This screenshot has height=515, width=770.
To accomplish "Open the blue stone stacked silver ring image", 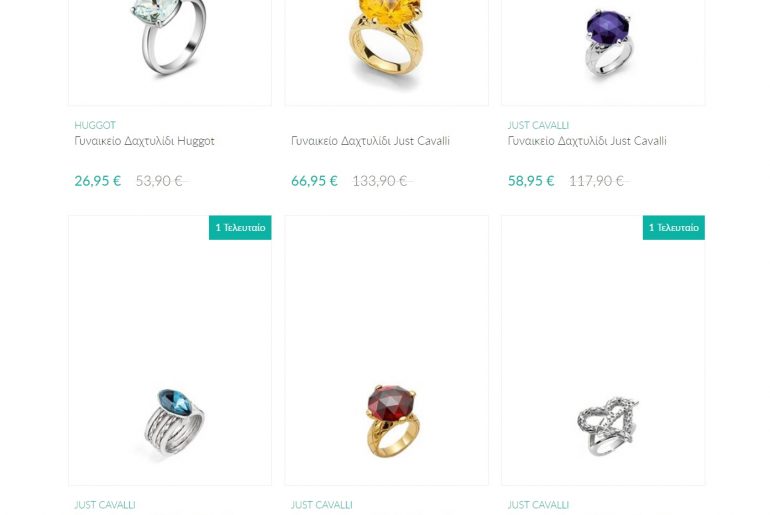I will [x=170, y=350].
